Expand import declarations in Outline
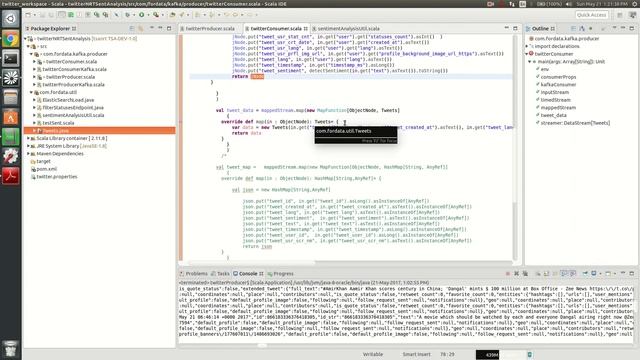The width and height of the screenshot is (640, 360). [527, 46]
